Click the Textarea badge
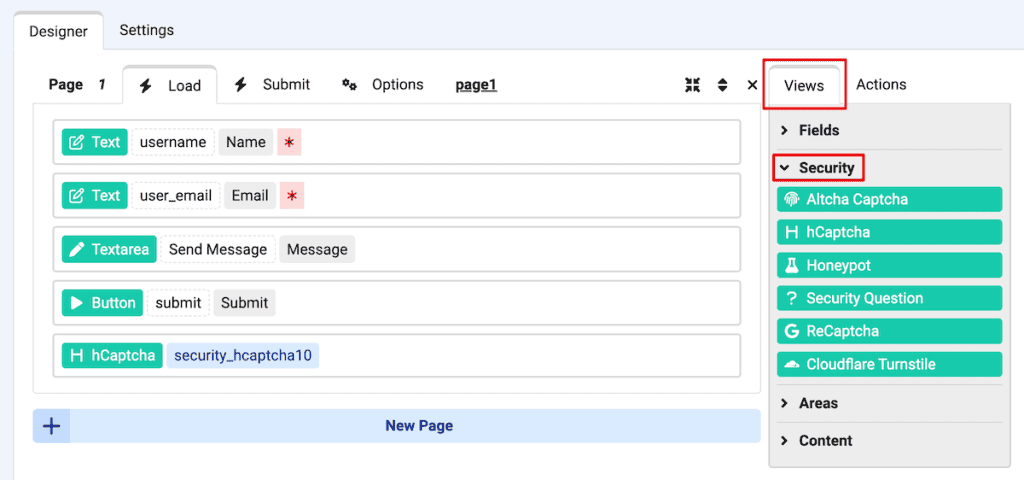The image size is (1024, 480). (x=109, y=249)
